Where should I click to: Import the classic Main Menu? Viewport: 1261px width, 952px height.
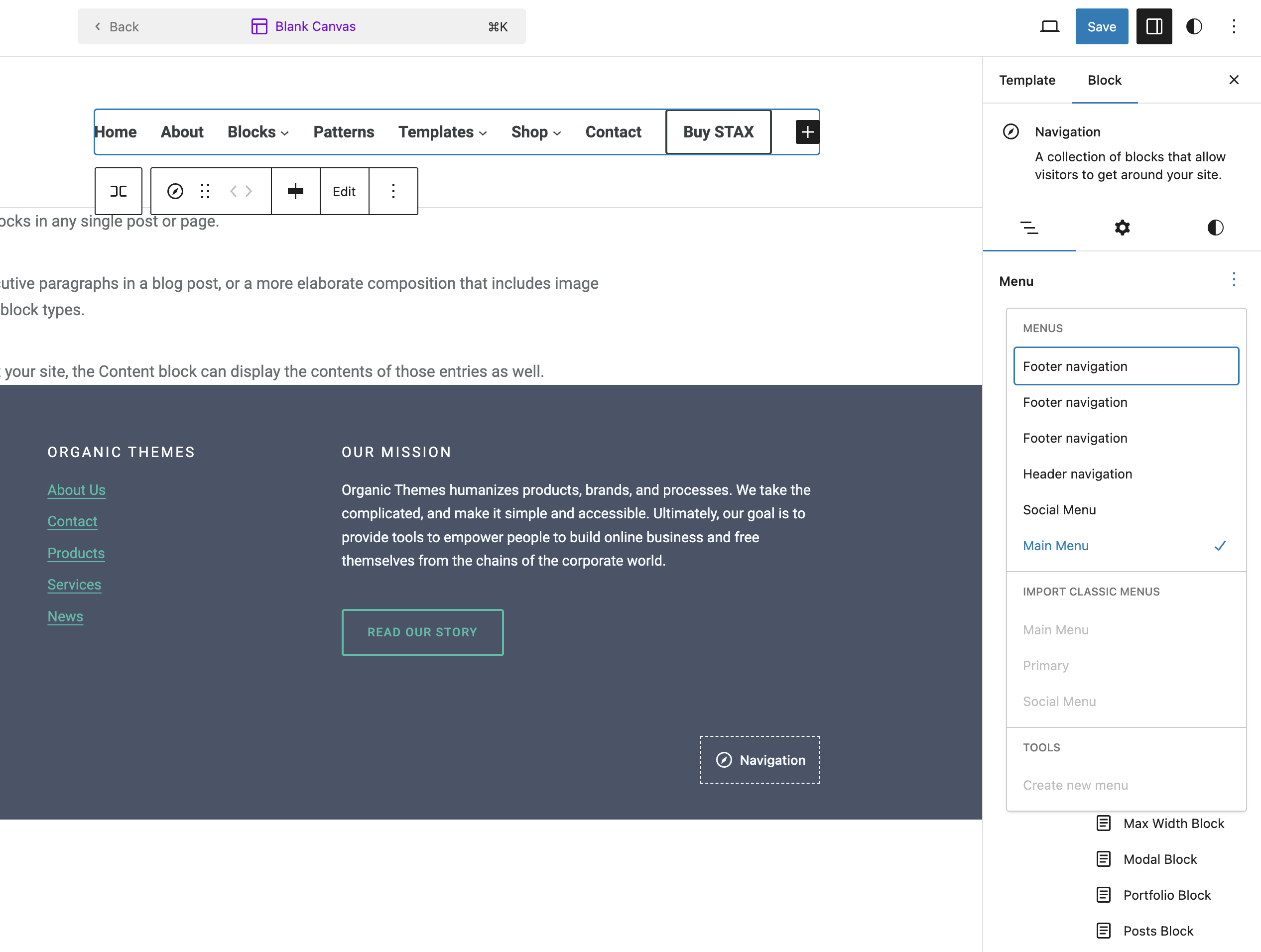point(1126,630)
